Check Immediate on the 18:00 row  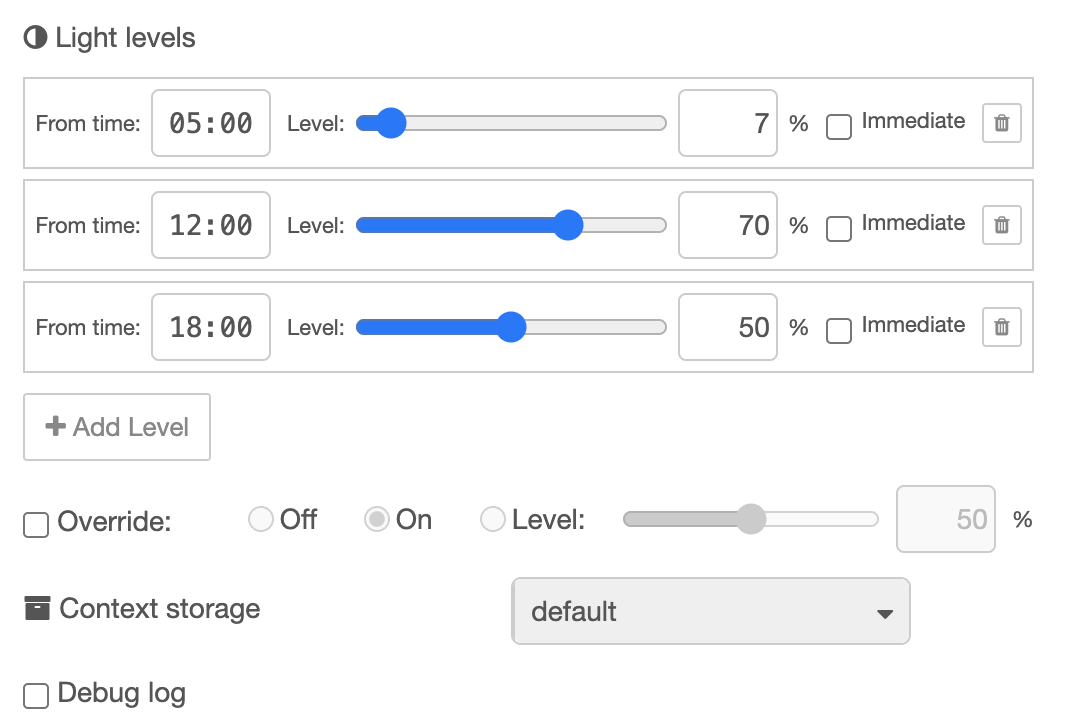(838, 332)
